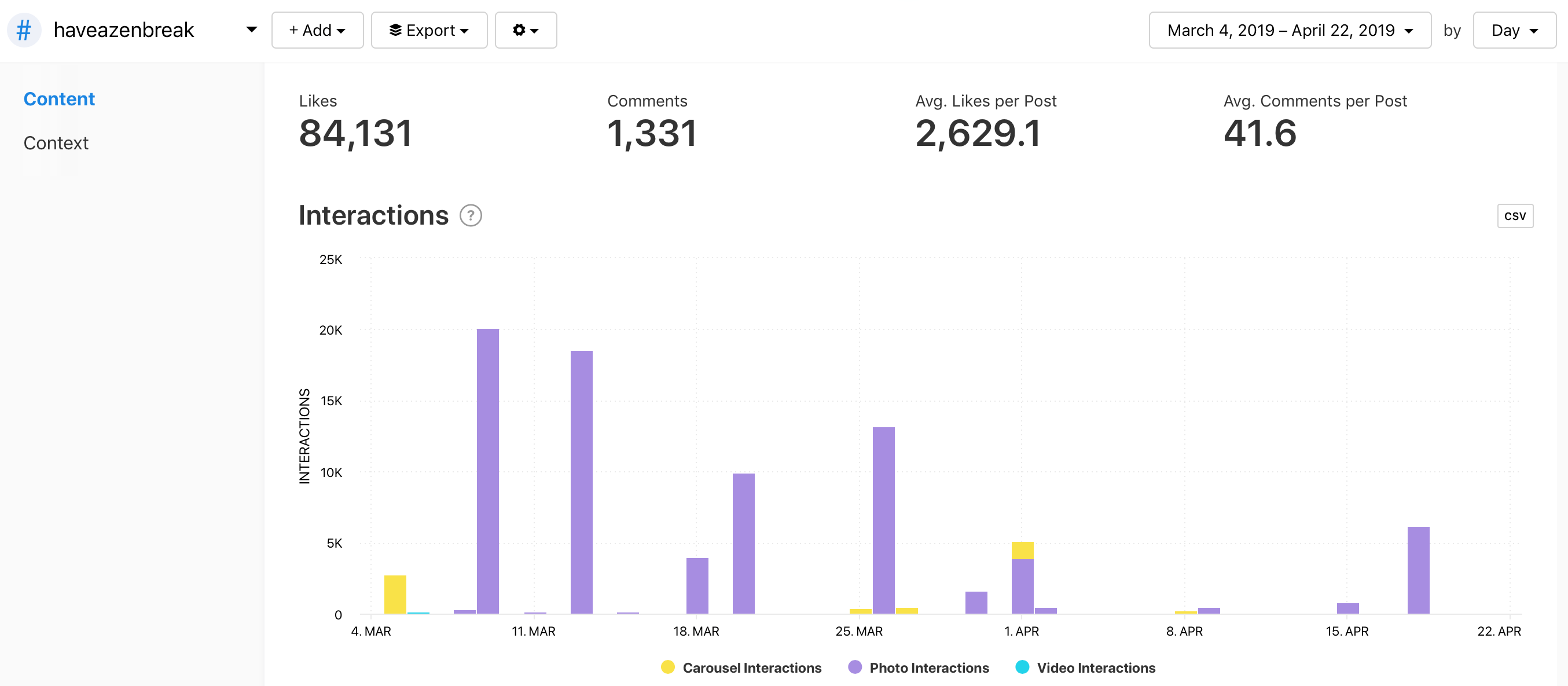Screen dimensions: 1568x686
Task: Open the date range March 4 – April 22 picker
Action: [1289, 30]
